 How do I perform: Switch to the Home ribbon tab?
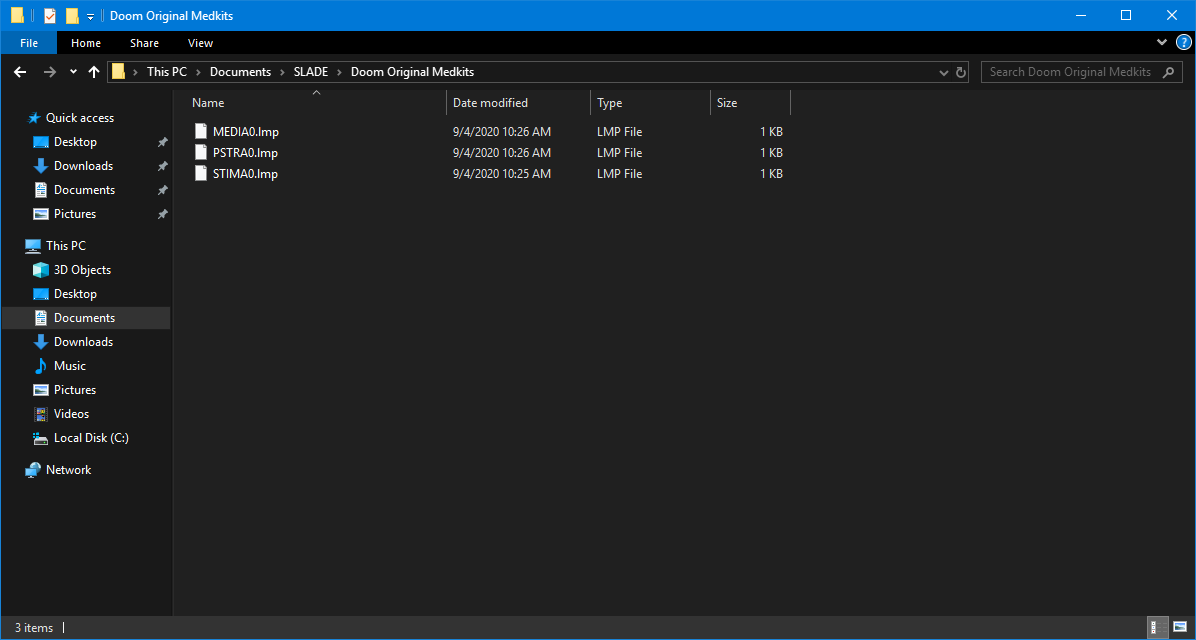pos(85,43)
